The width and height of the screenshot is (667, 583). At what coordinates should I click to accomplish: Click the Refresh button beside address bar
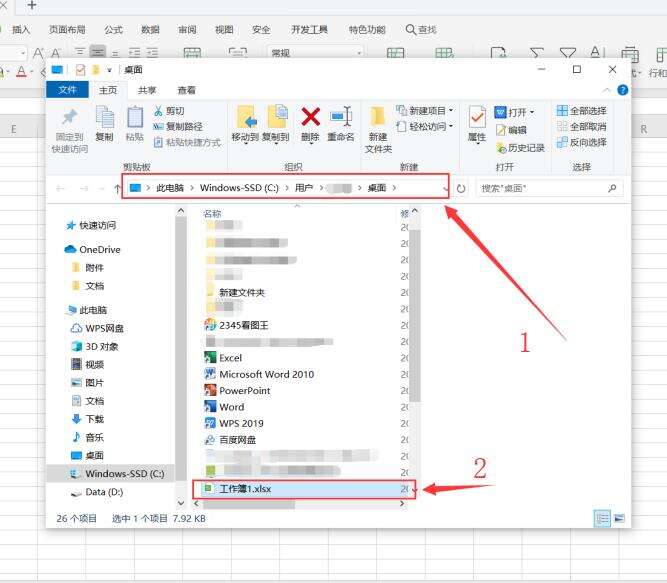click(x=461, y=188)
